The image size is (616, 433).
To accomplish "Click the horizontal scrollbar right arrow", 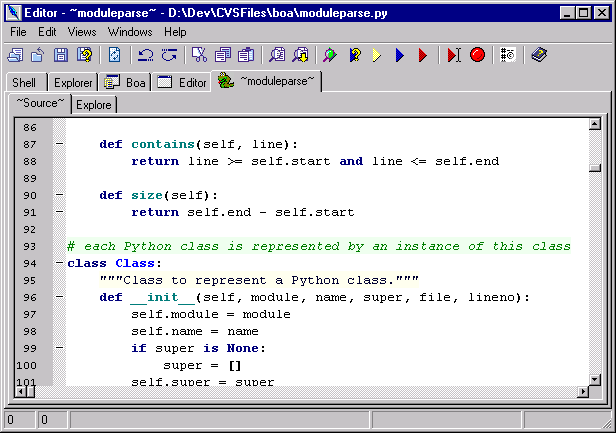I will (x=579, y=393).
